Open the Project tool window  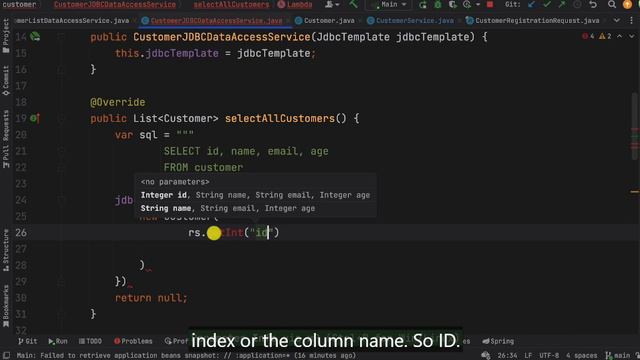(x=6, y=36)
